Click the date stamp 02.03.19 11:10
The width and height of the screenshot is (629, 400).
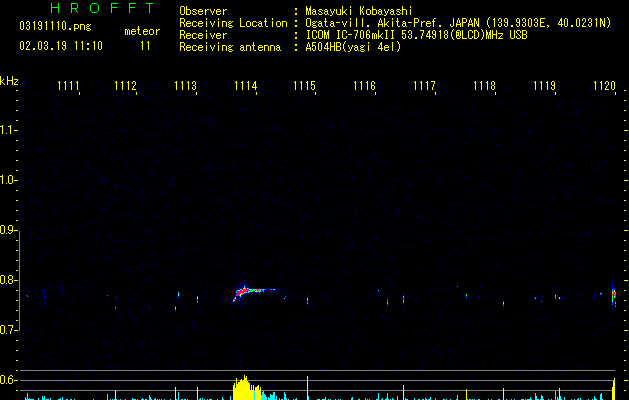point(61,46)
